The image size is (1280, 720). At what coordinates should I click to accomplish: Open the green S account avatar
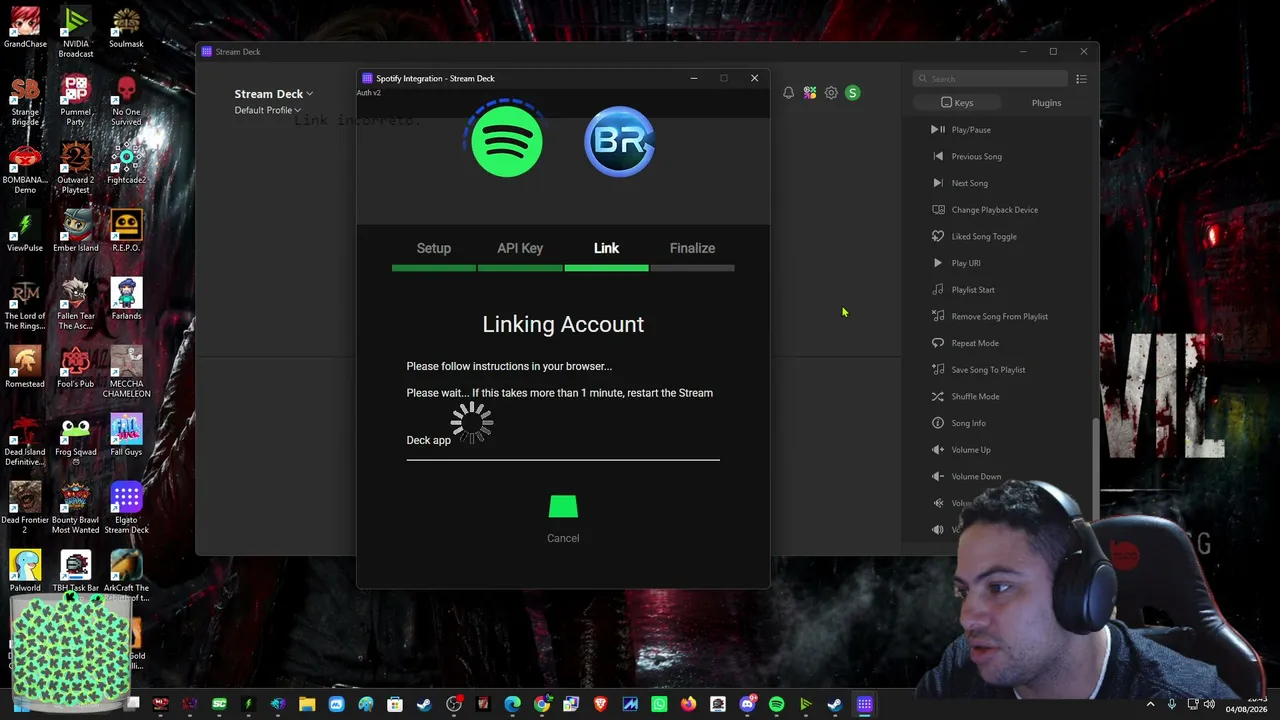point(852,93)
